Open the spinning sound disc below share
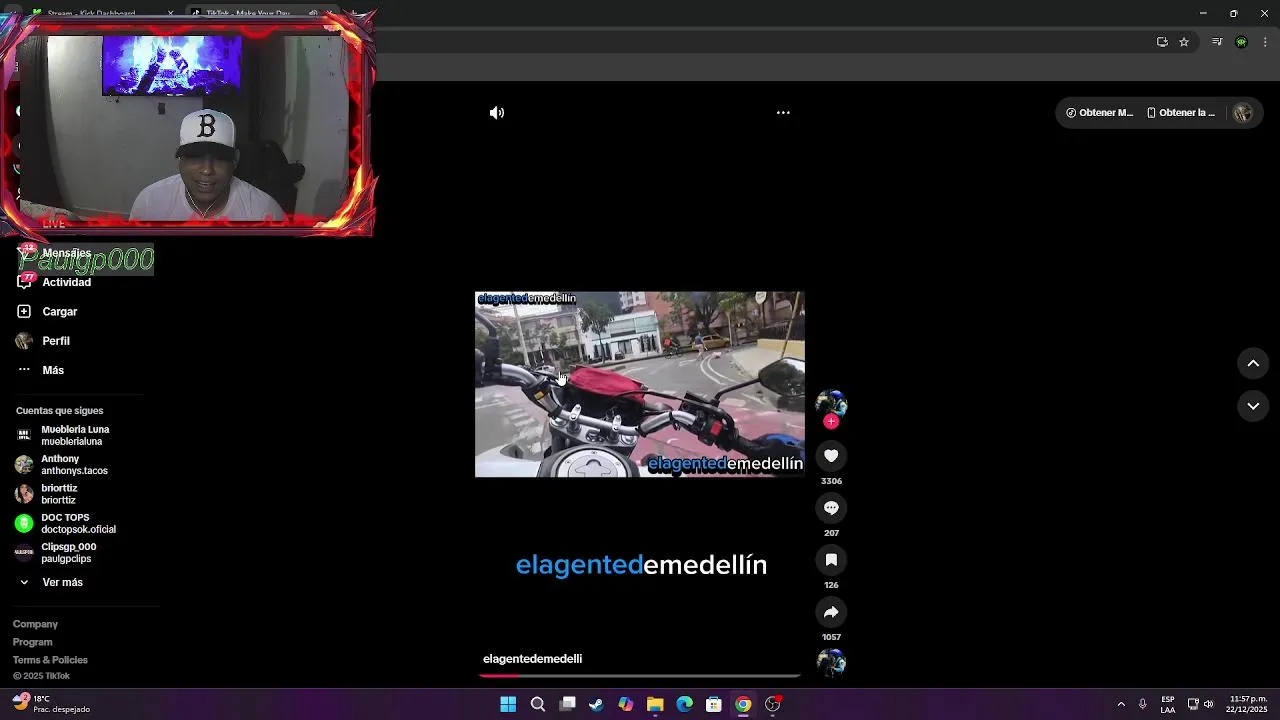The image size is (1280, 720). coord(831,662)
